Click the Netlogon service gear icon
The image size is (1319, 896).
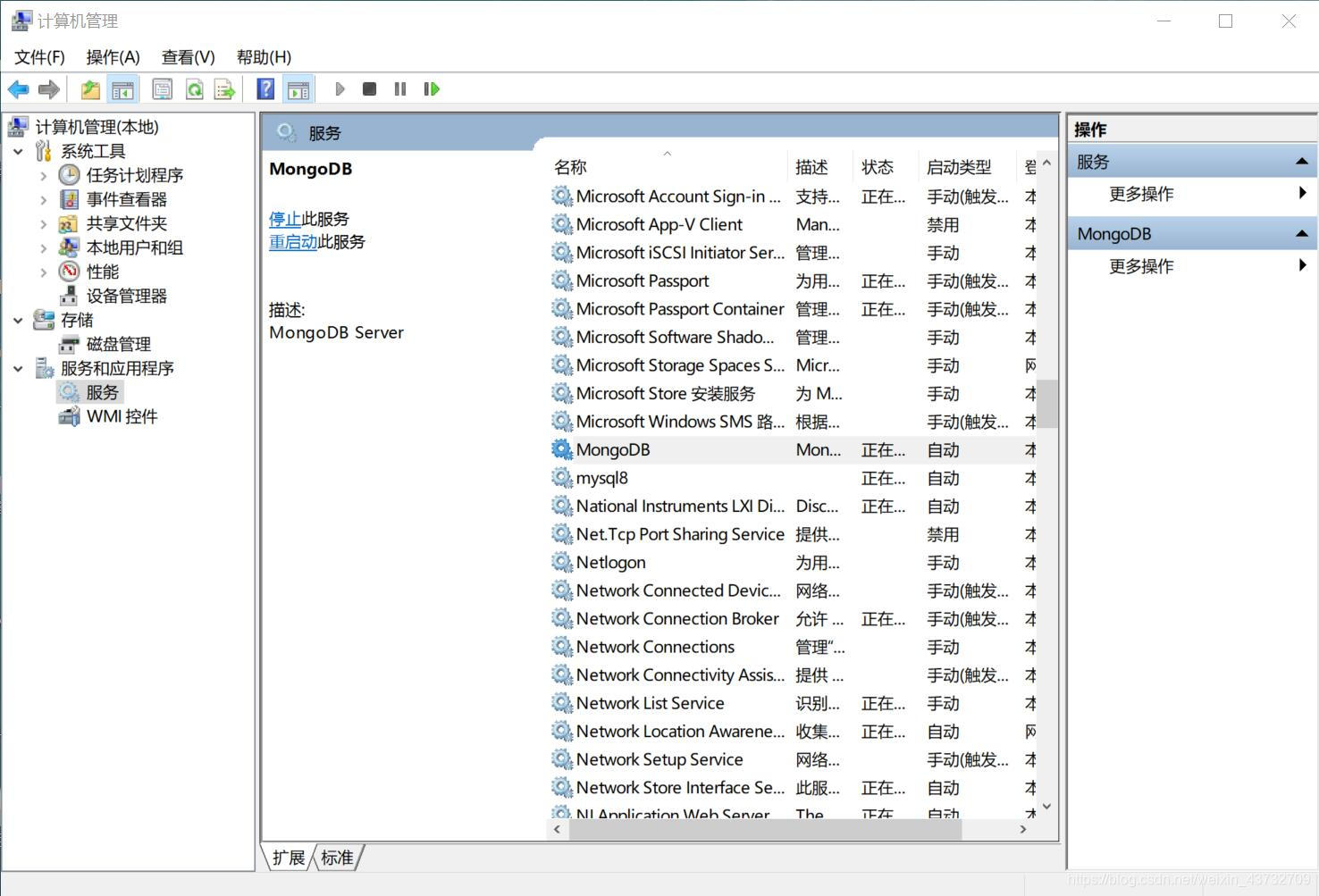[561, 562]
